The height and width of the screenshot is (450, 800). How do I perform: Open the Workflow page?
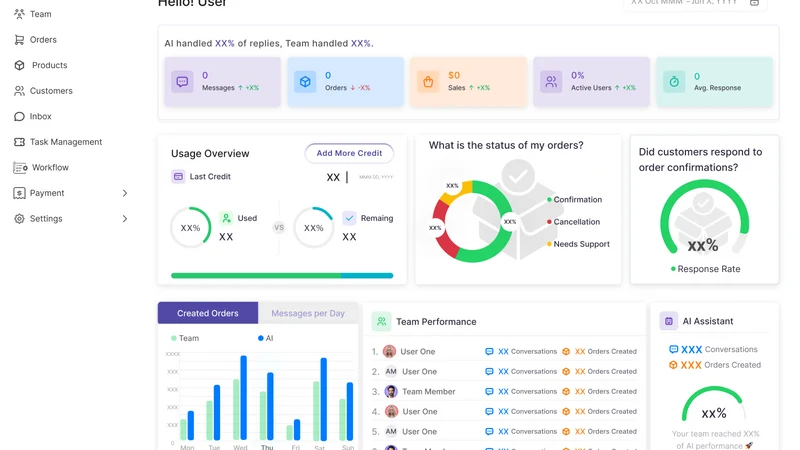(x=50, y=167)
